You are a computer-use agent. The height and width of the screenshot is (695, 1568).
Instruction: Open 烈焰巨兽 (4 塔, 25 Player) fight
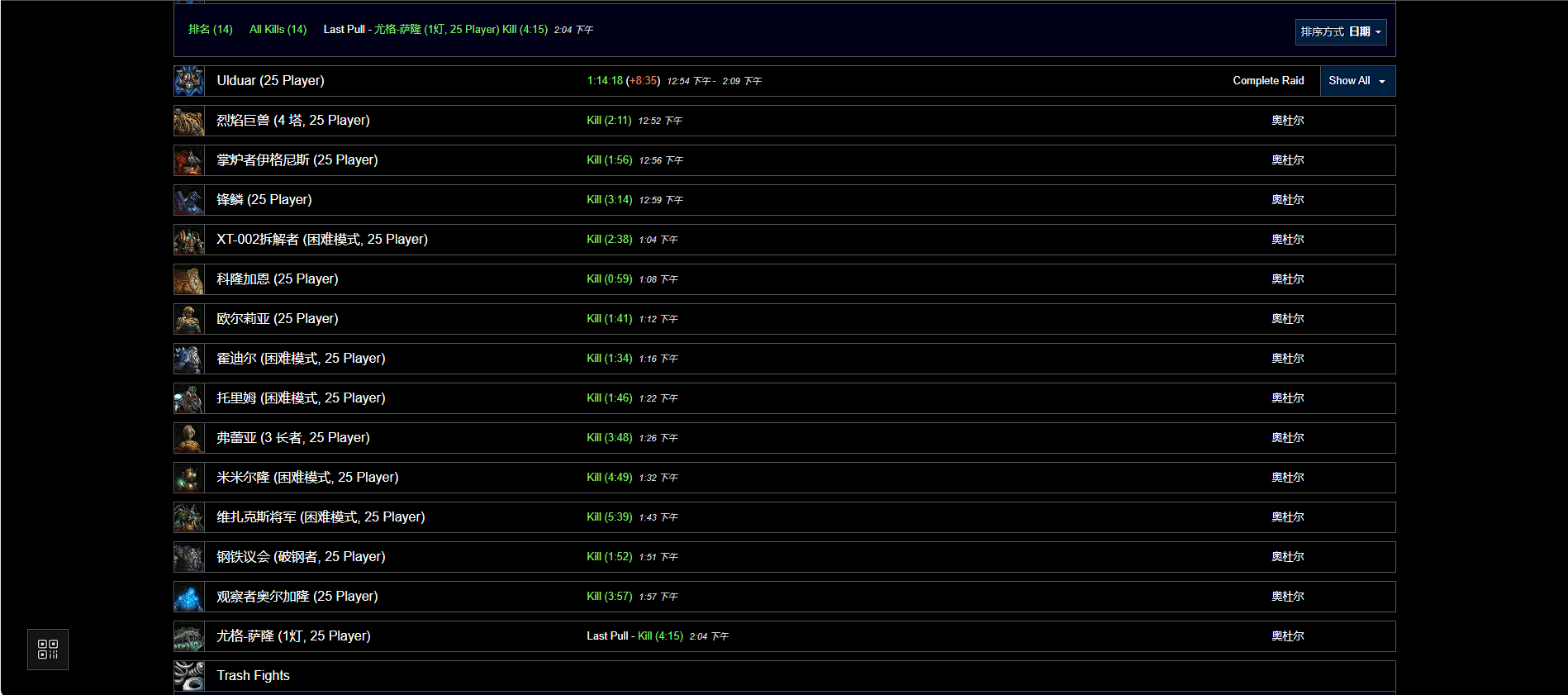pyautogui.click(x=293, y=121)
